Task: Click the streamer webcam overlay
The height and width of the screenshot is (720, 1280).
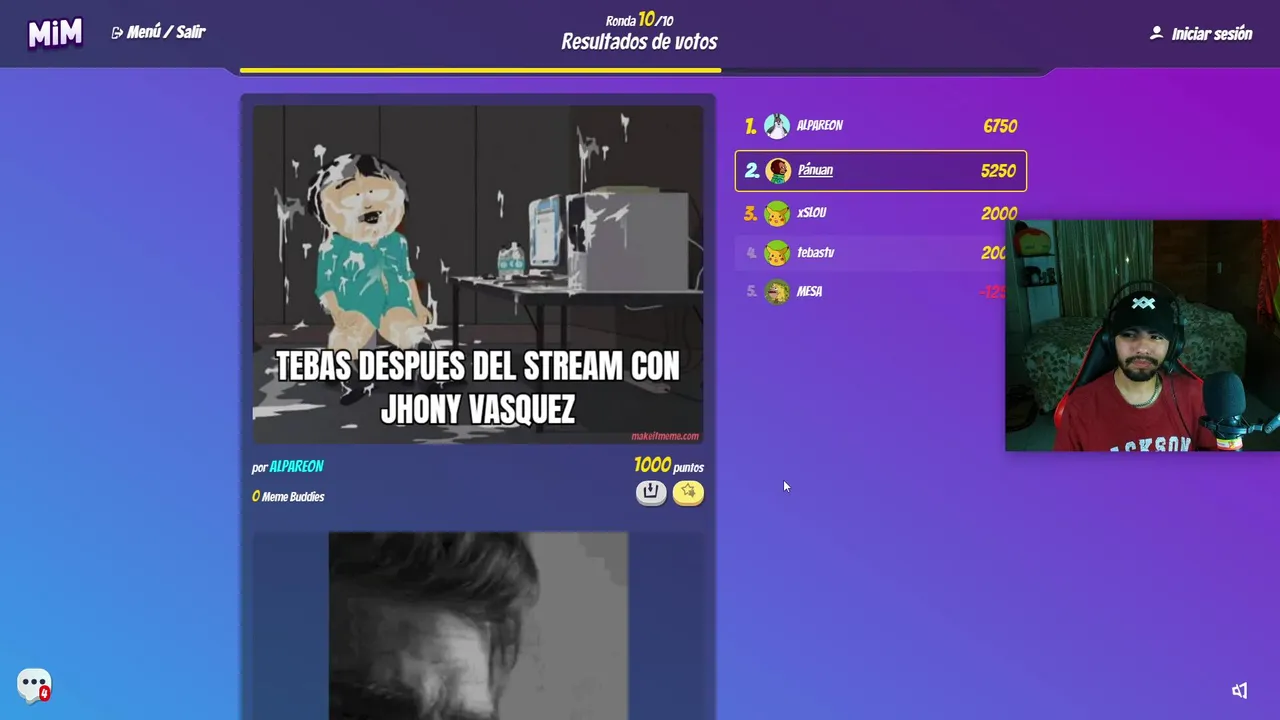Action: (x=1142, y=335)
